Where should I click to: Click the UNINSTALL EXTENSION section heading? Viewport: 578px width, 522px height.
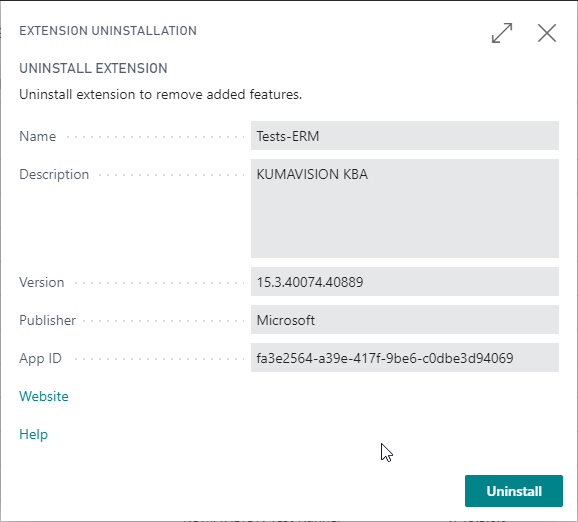[x=93, y=68]
